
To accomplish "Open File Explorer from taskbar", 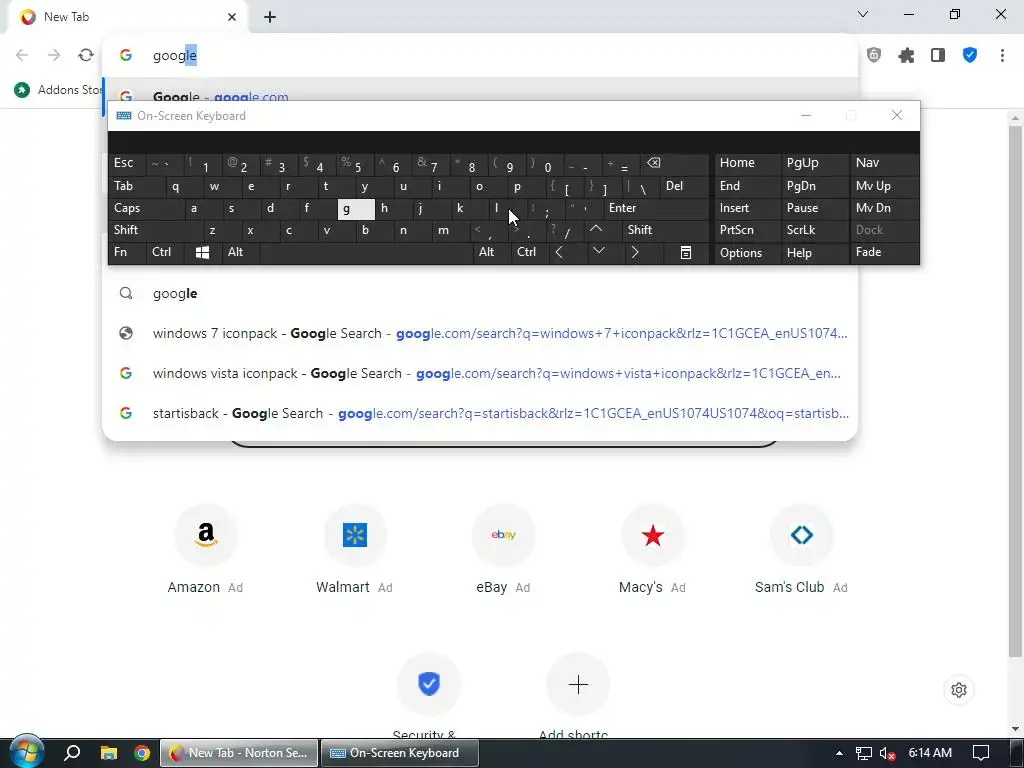I will coord(108,753).
